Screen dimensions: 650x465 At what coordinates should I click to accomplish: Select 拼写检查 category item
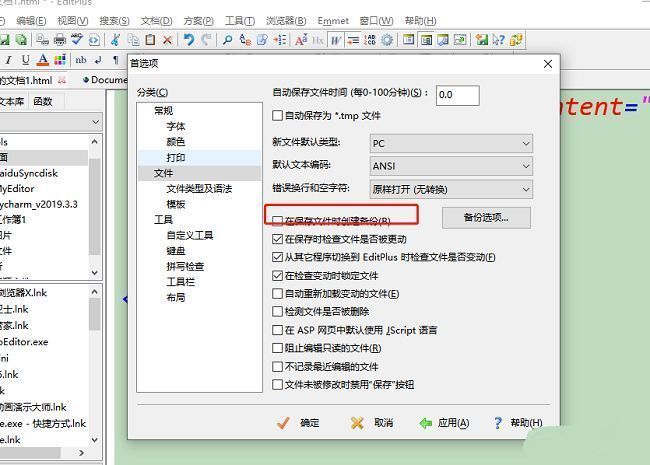coord(185,266)
